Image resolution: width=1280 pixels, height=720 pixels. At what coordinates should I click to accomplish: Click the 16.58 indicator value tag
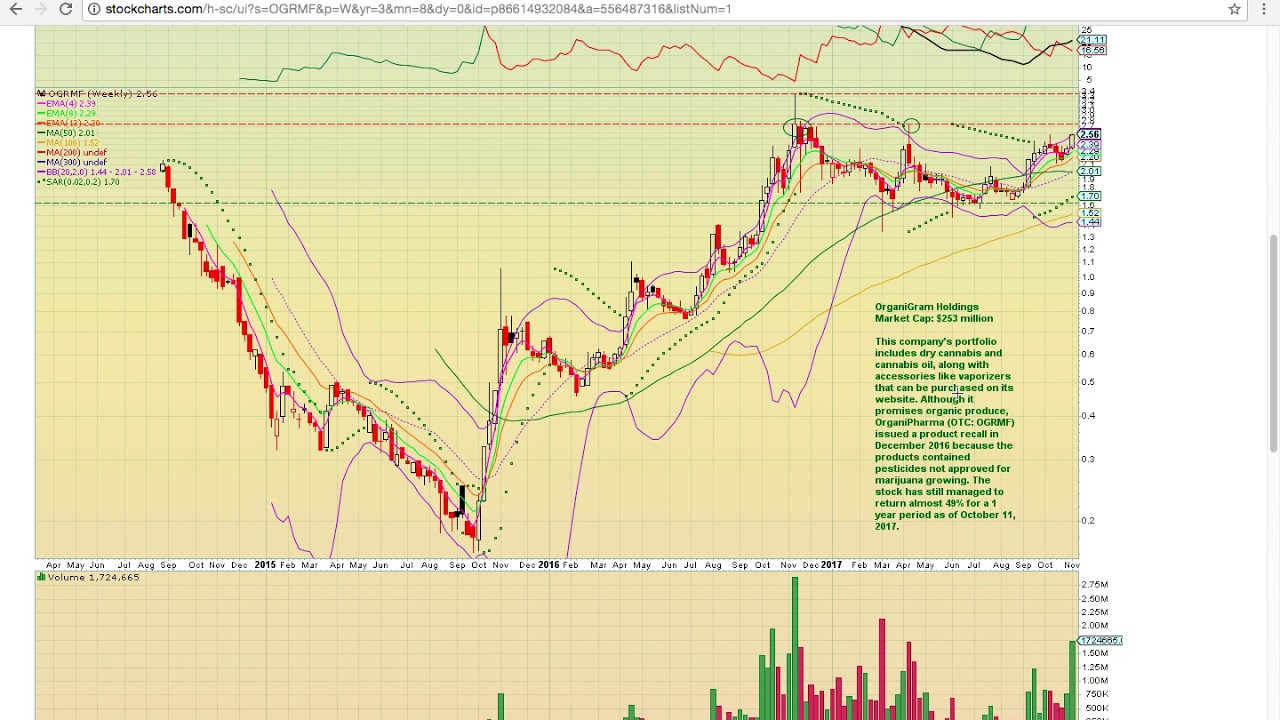click(1092, 50)
